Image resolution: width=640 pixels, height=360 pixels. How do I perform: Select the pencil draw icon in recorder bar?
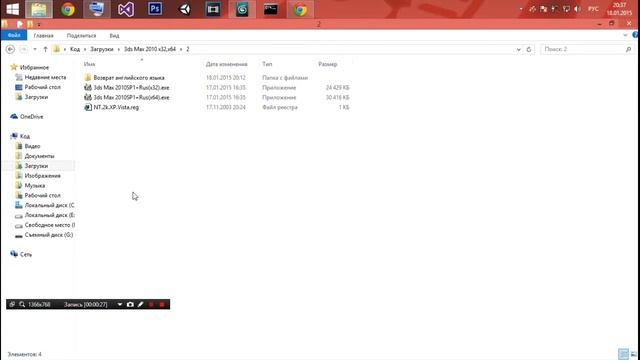point(140,304)
